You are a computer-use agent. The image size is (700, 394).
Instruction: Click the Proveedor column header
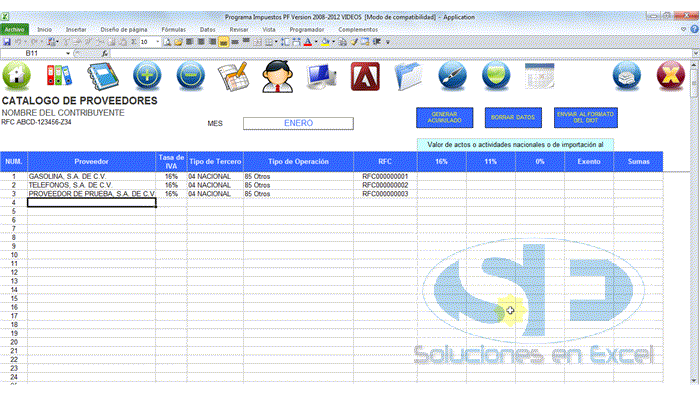pos(92,162)
